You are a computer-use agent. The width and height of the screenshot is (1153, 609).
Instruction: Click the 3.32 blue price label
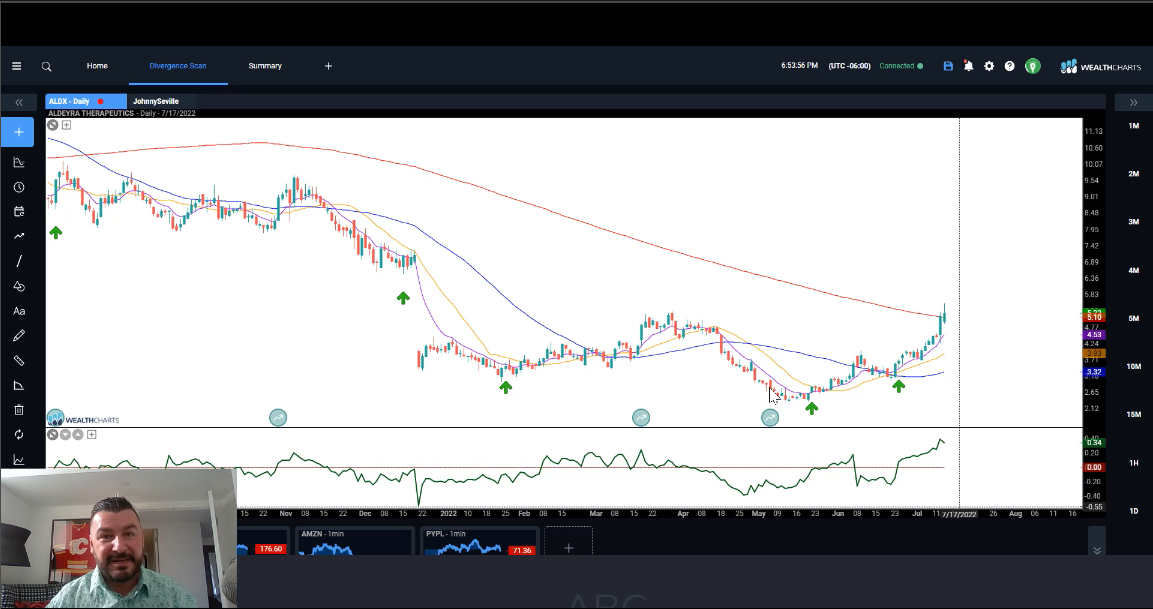(1093, 372)
